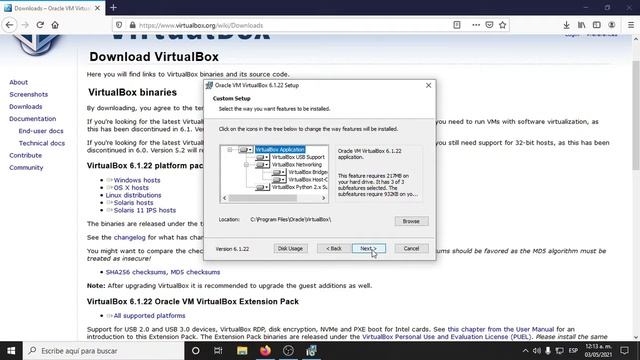Open Technical docs sidebar link
Viewport: 640px width, 360px height.
coord(42,144)
